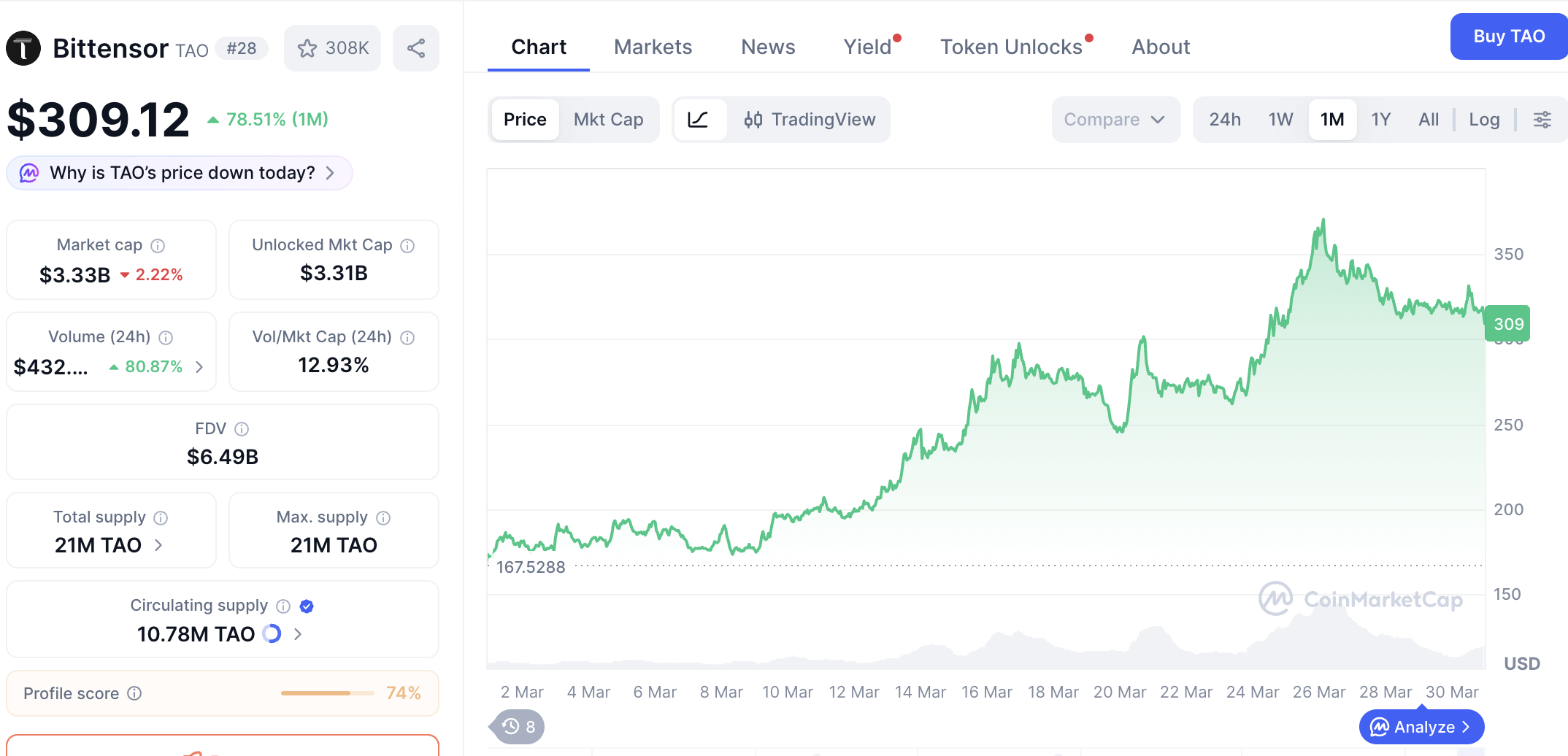This screenshot has height=756, width=1568.
Task: Click the Profile score info icon
Action: [134, 693]
